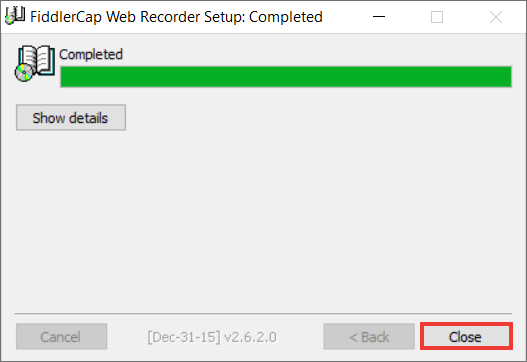Close the dialog with title bar X
527x362 pixels.
[x=496, y=17]
